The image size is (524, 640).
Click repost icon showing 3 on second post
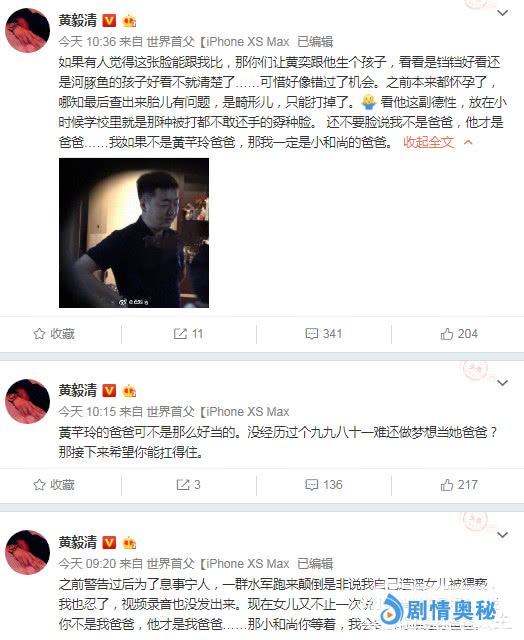(182, 484)
